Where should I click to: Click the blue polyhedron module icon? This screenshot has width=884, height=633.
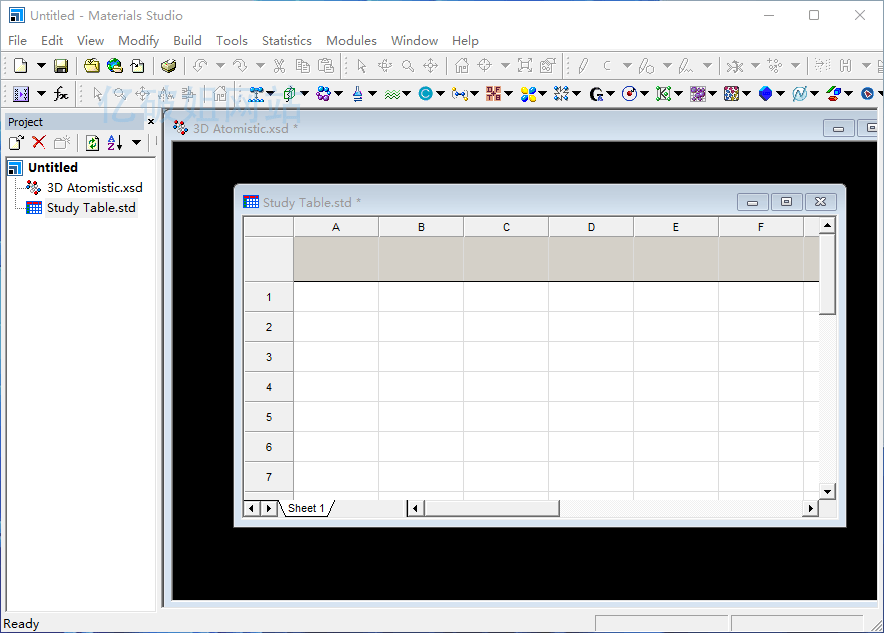point(765,94)
